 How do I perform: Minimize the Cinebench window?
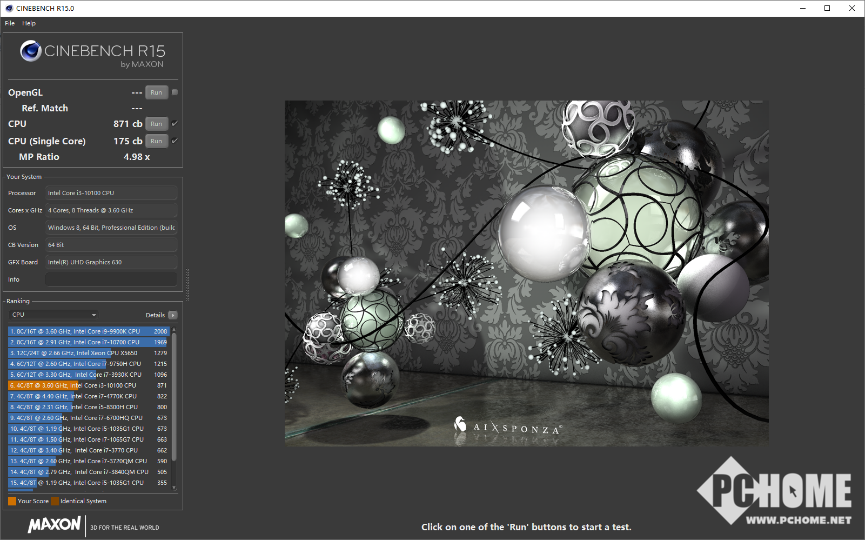click(803, 8)
